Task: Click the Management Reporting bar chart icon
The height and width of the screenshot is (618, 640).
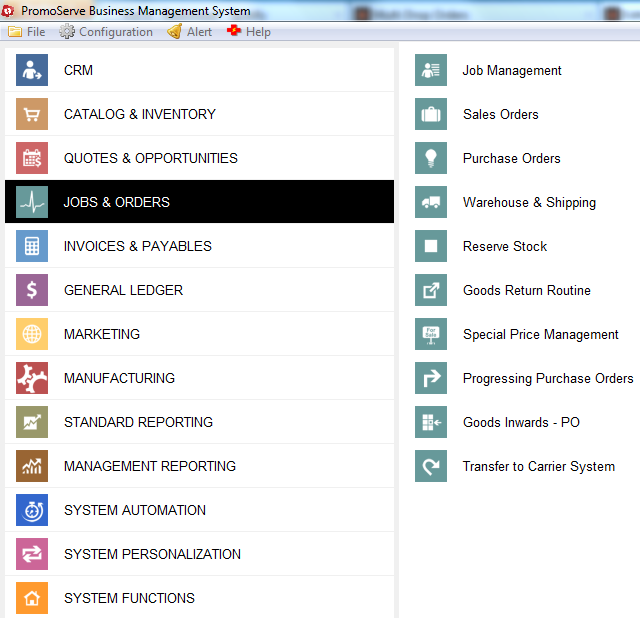Action: pos(32,466)
